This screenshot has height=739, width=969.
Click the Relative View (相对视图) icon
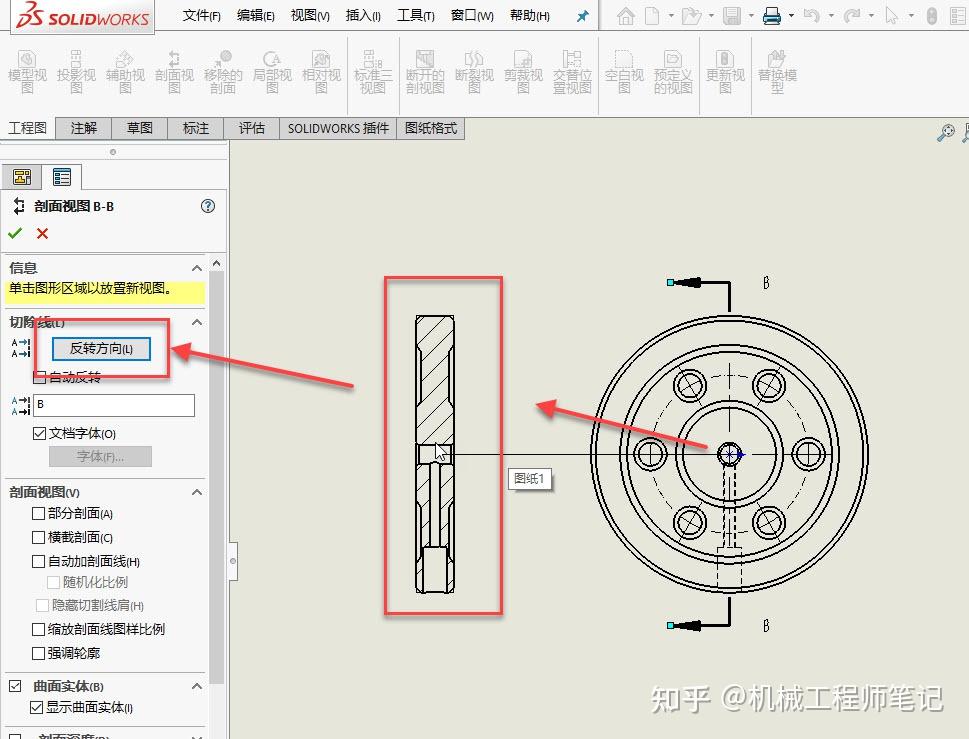[321, 72]
